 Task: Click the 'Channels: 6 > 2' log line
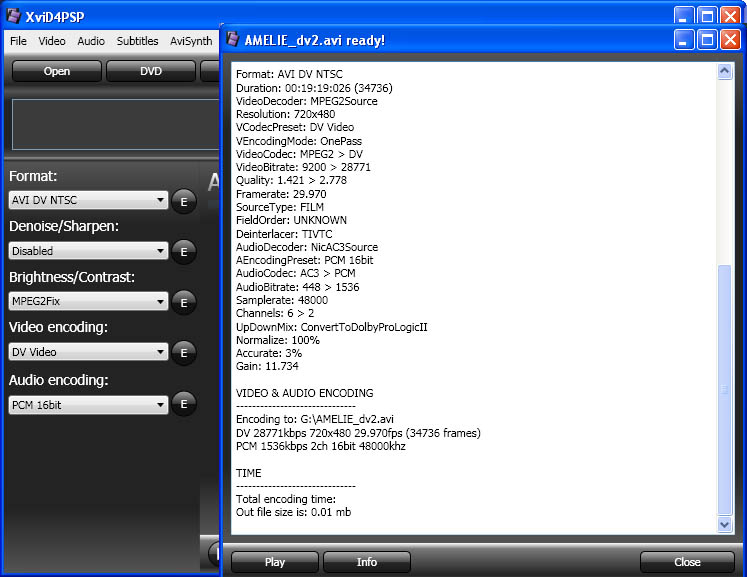(x=275, y=313)
